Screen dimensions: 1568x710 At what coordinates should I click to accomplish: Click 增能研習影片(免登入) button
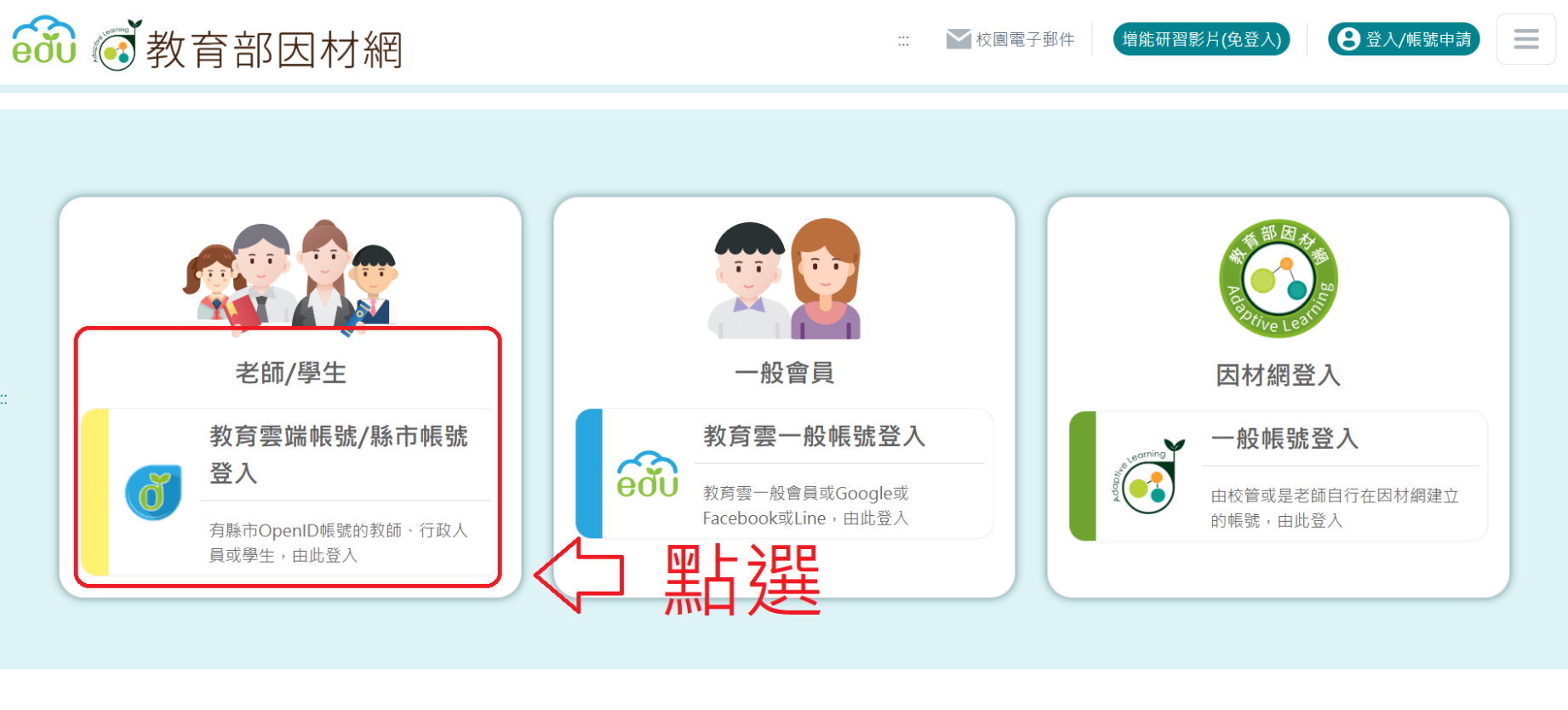tap(1201, 39)
